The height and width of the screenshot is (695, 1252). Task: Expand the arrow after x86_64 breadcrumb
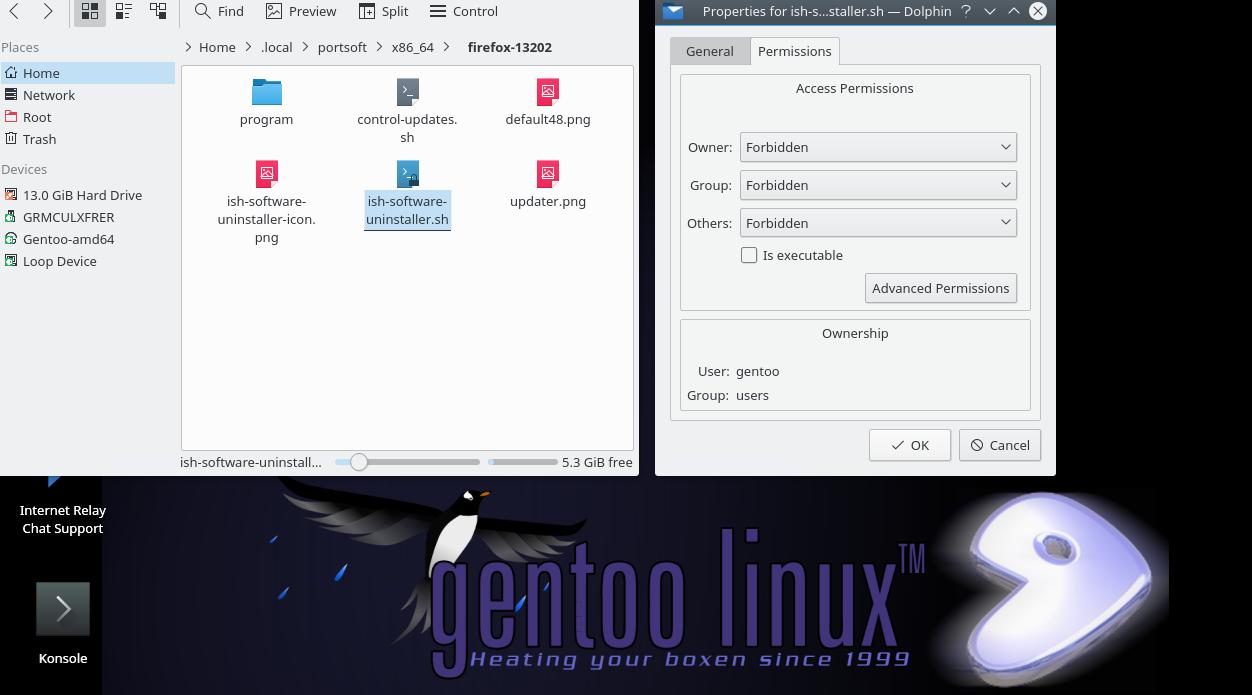coord(447,47)
